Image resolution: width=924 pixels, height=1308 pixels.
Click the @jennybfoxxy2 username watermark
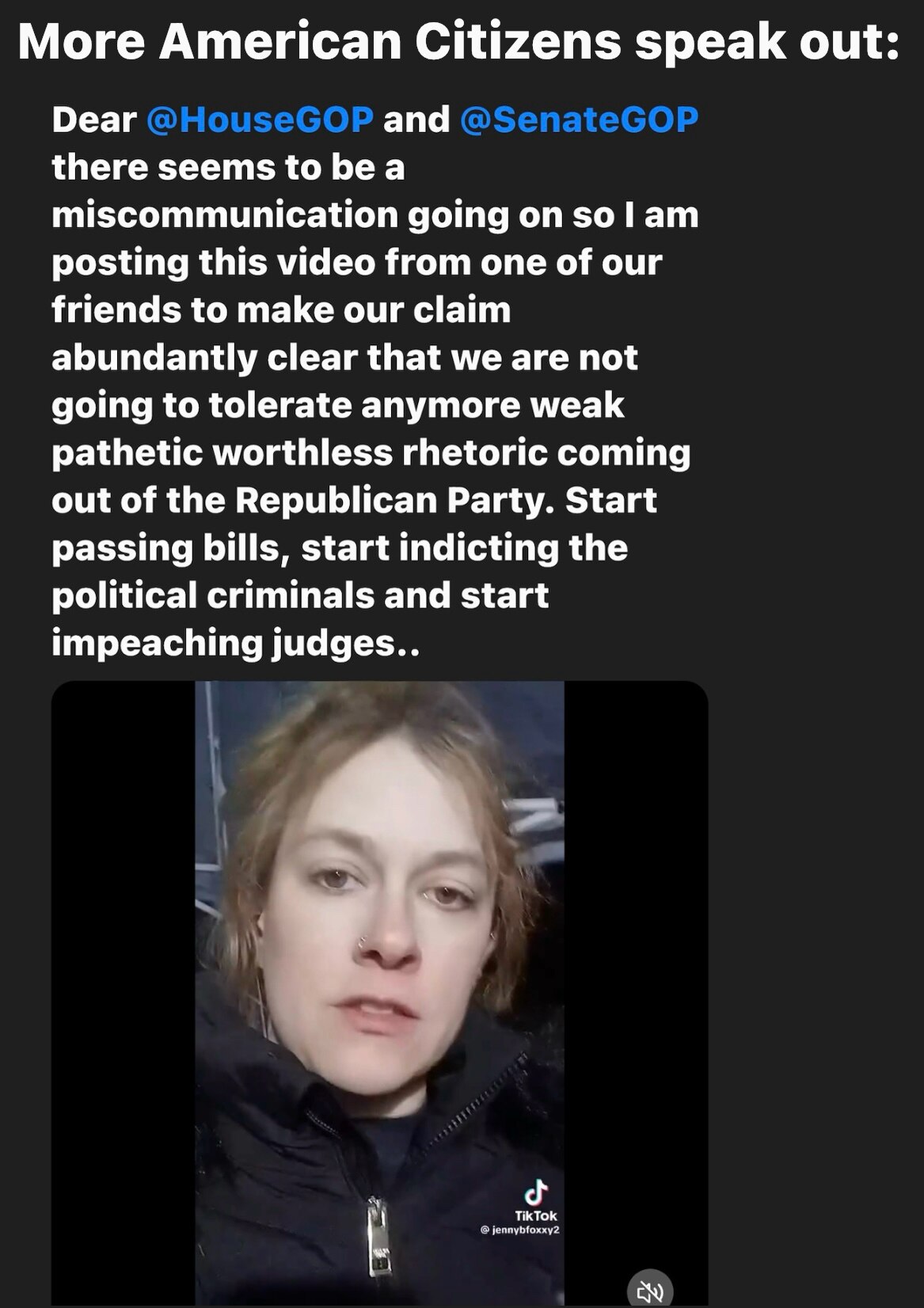pos(519,1230)
